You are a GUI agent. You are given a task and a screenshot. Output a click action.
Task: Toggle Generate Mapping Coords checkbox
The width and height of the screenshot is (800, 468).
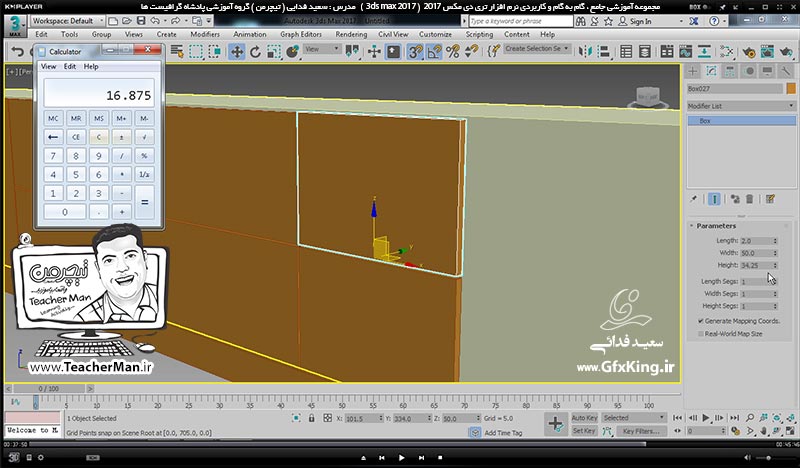[x=701, y=321]
